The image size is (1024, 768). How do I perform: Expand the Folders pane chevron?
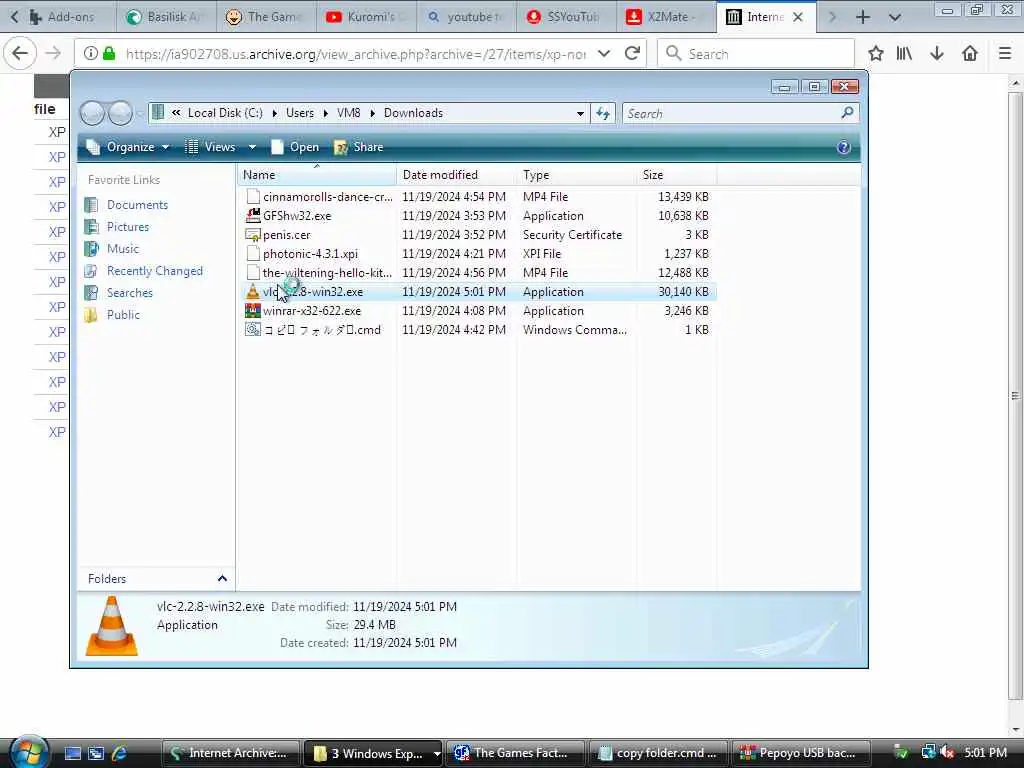[x=222, y=579]
